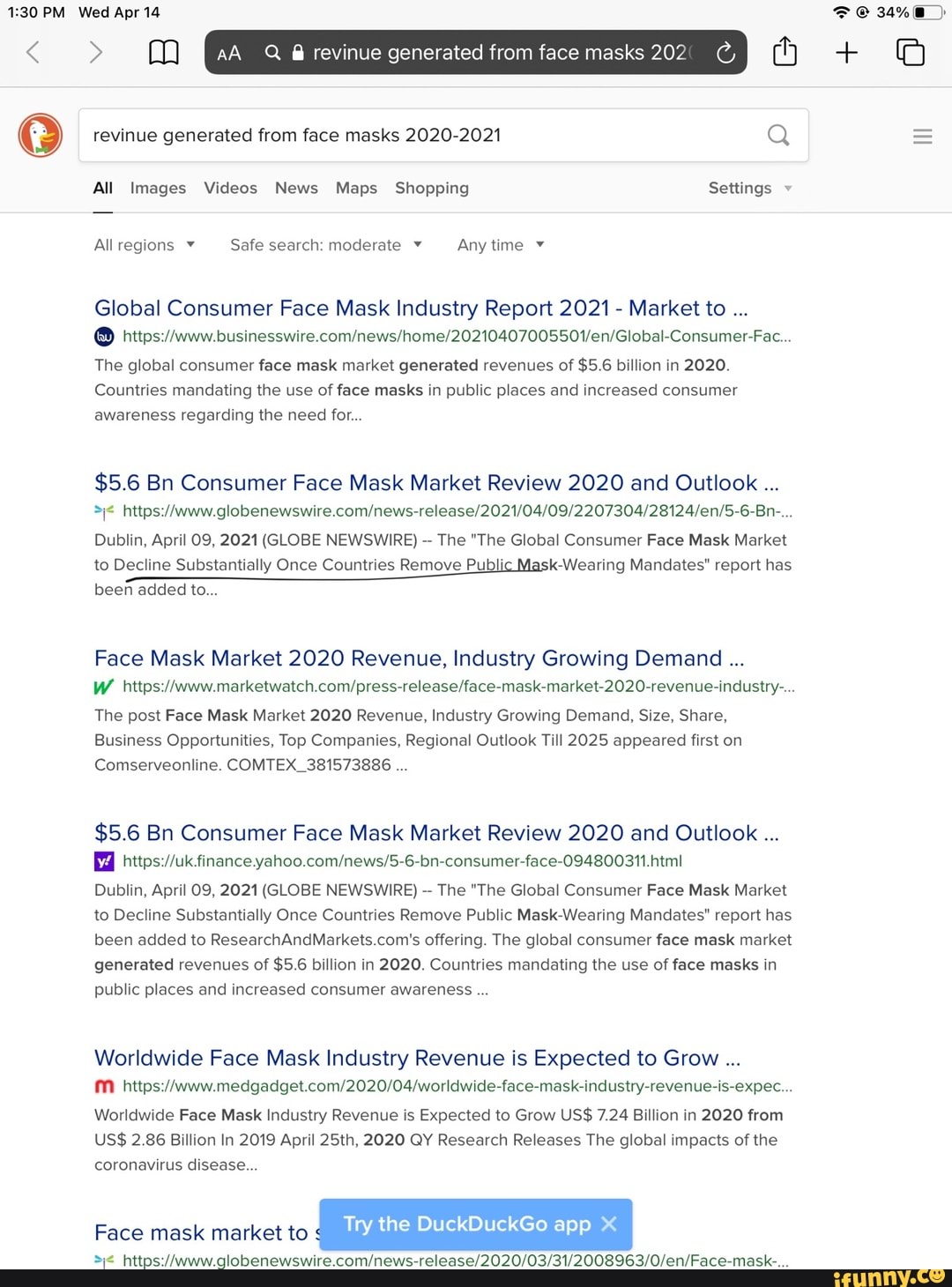Open Global Consumer Face Mask Industry Report result
The height and width of the screenshot is (1287, 952).
(x=420, y=309)
